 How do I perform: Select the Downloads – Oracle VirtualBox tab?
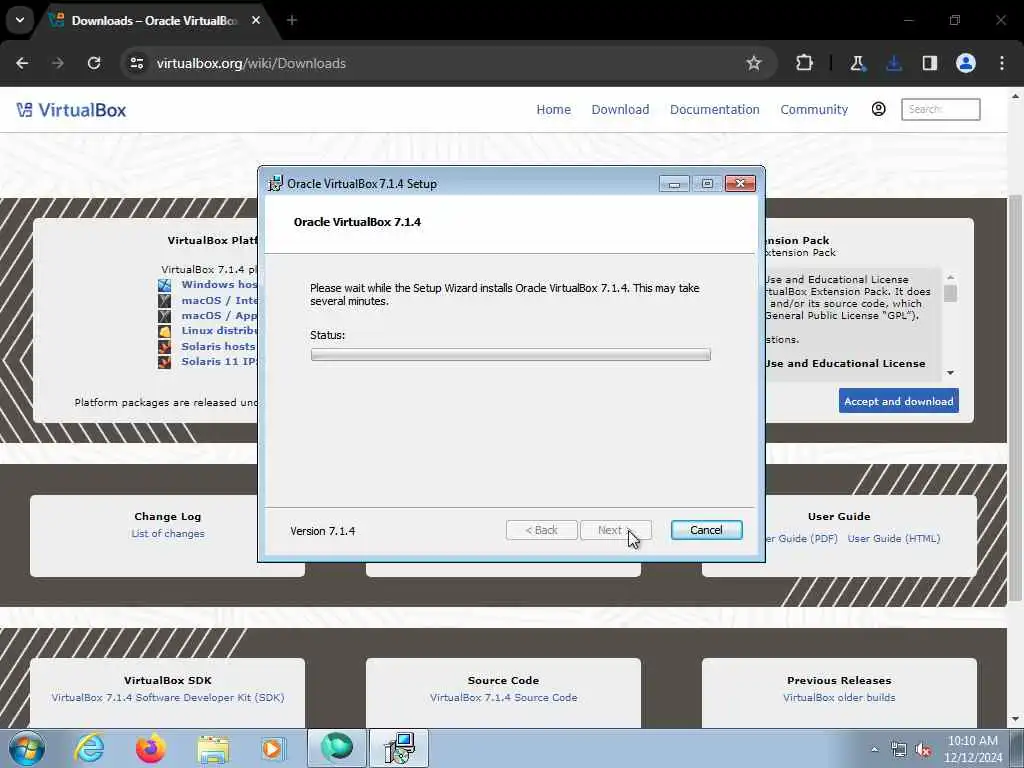[155, 21]
